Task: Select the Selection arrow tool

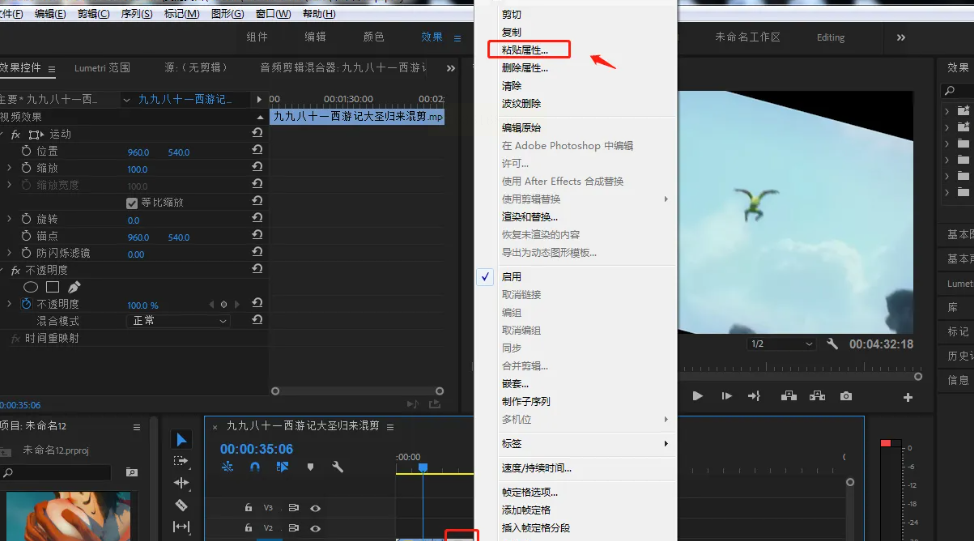Action: 181,440
